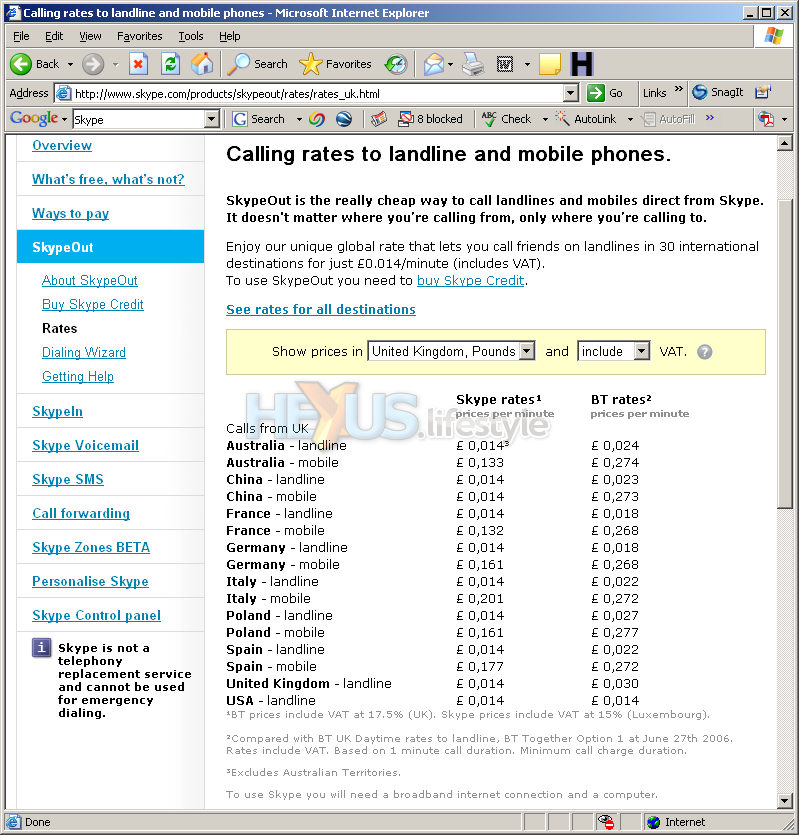Open the Help menu
The width and height of the screenshot is (799, 835).
point(230,36)
